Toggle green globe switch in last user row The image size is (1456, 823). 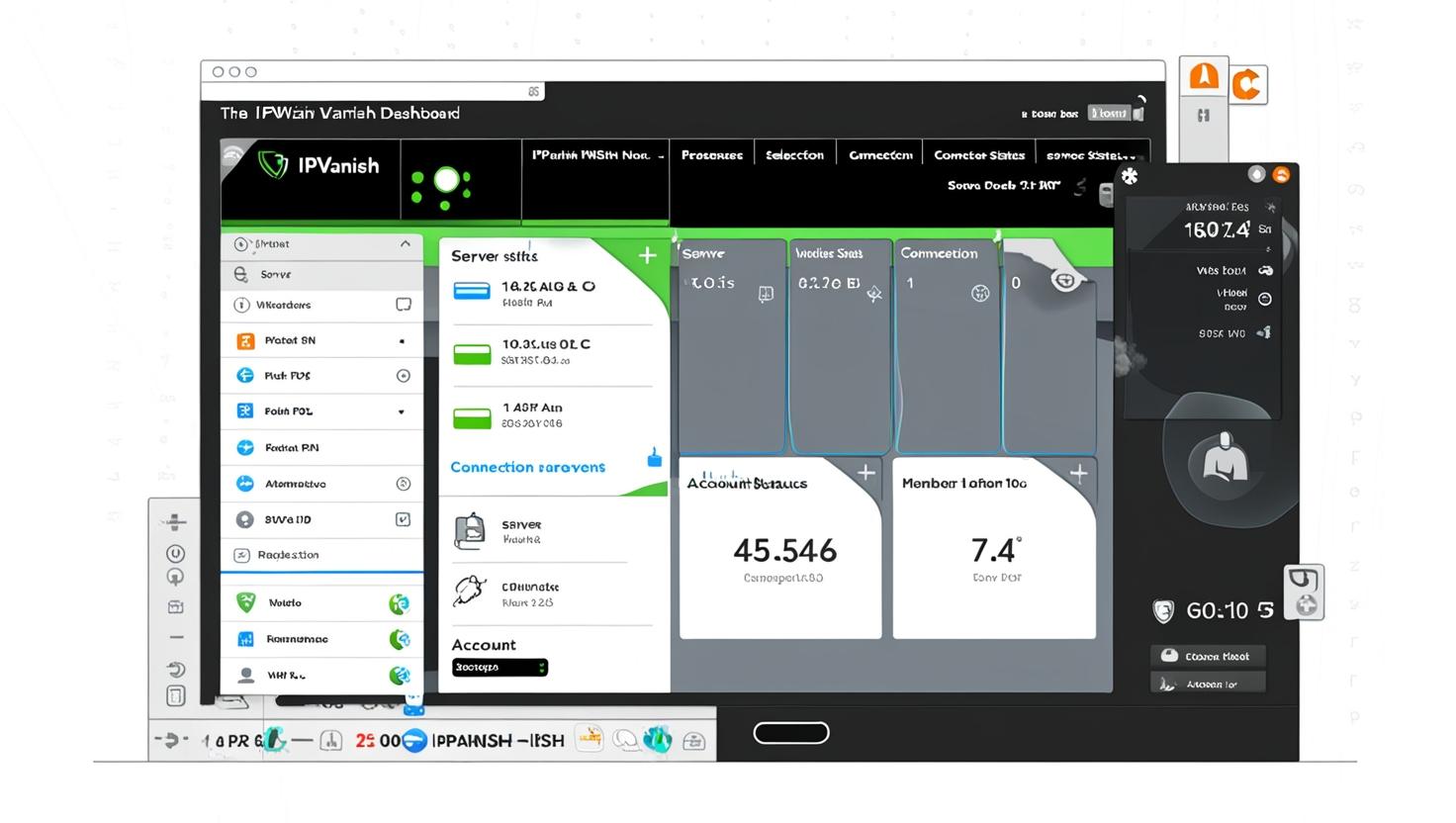coord(399,675)
